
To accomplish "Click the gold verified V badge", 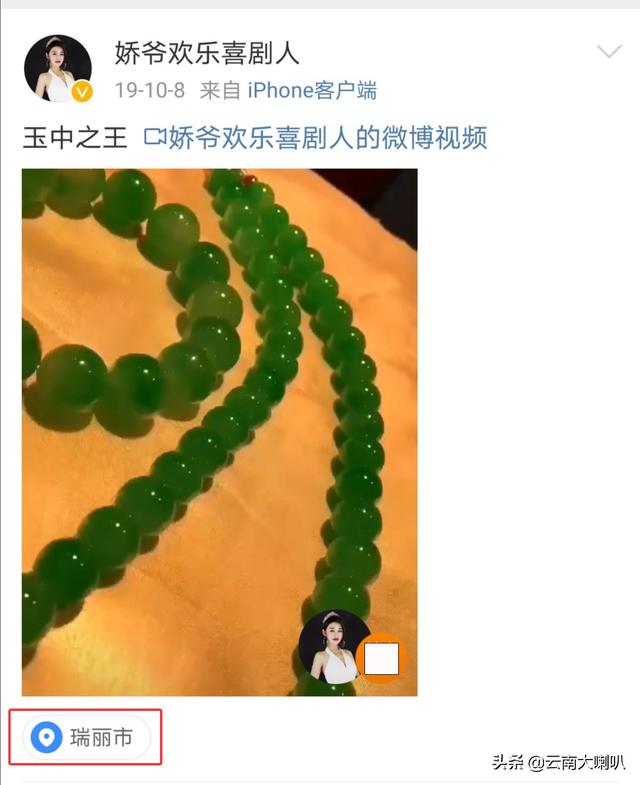I will (x=82, y=92).
